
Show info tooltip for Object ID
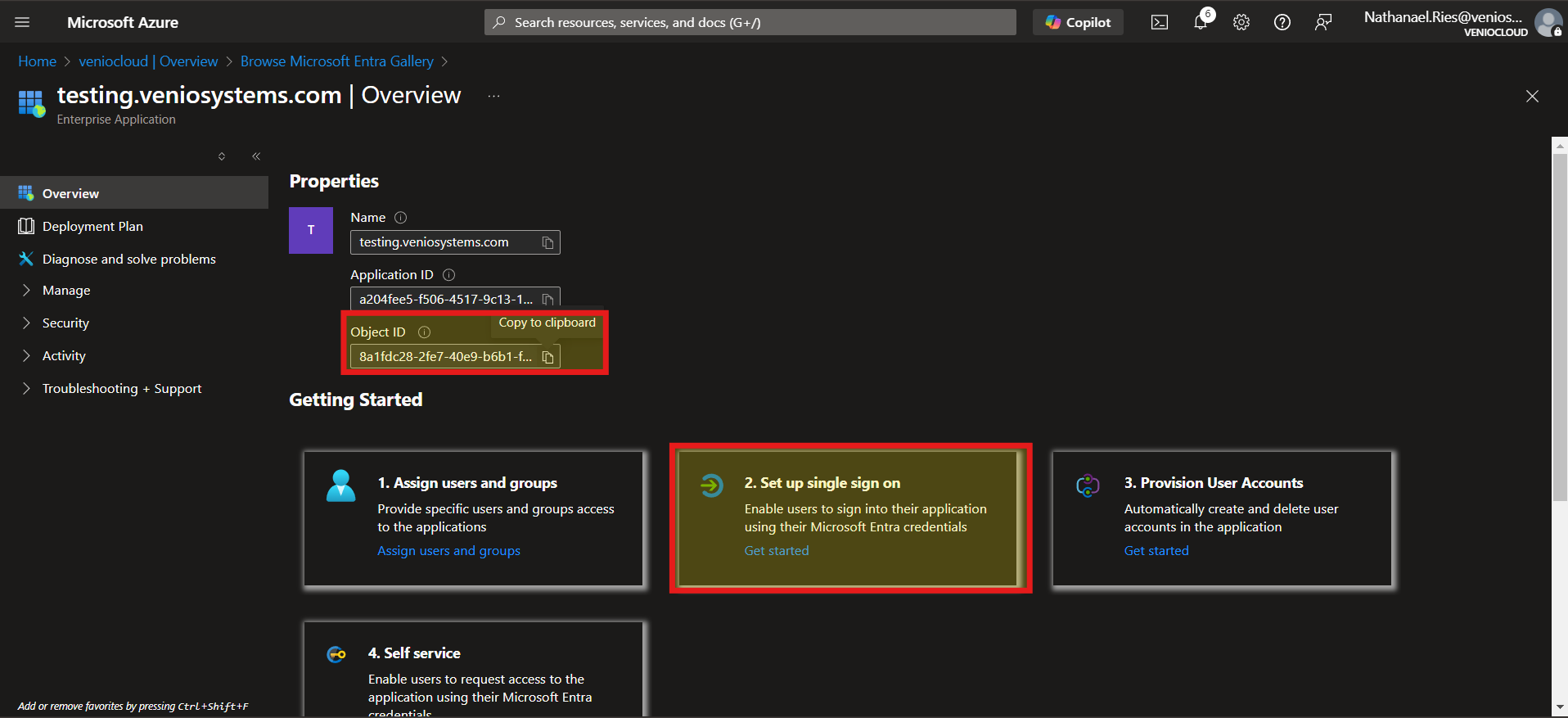(424, 332)
